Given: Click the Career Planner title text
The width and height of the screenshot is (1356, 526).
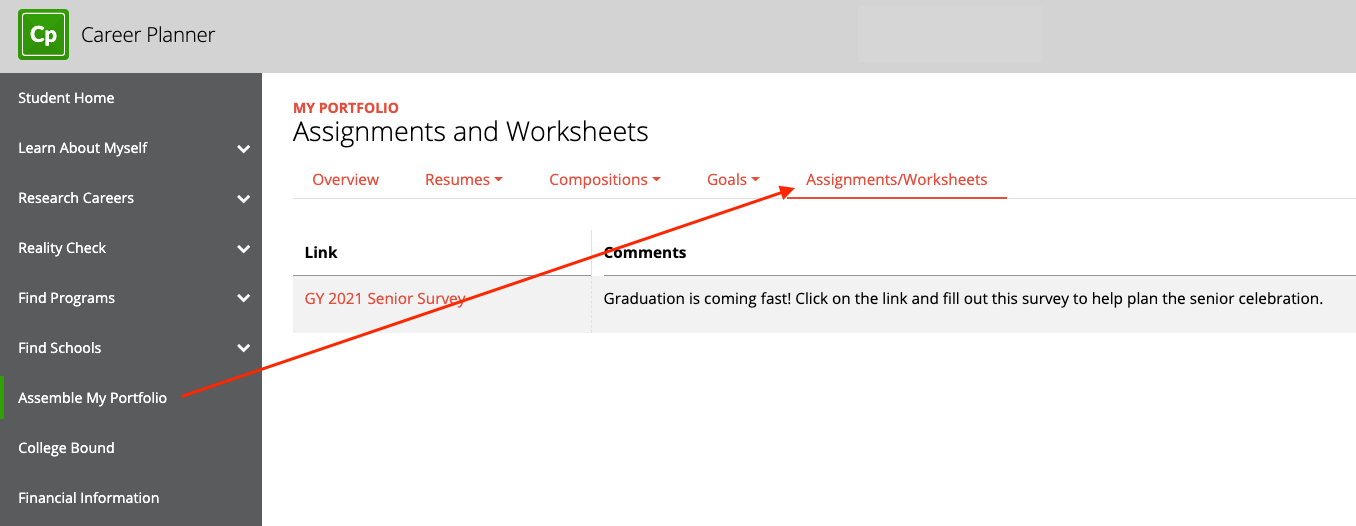Looking at the screenshot, I should tap(148, 35).
